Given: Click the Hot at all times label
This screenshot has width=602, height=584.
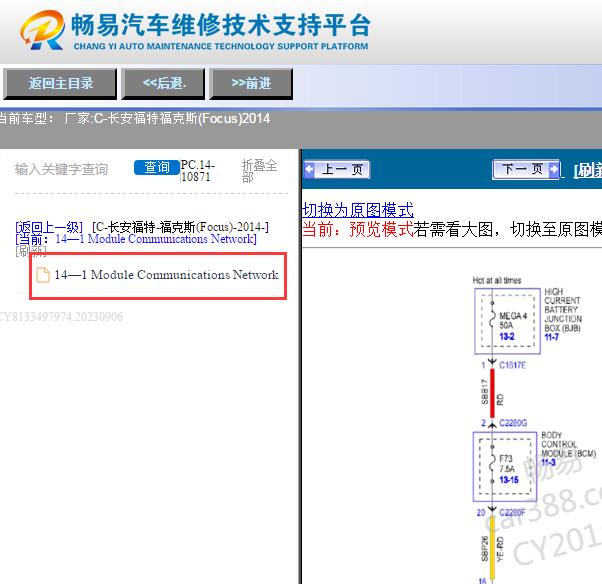Looking at the screenshot, I should (x=497, y=280).
